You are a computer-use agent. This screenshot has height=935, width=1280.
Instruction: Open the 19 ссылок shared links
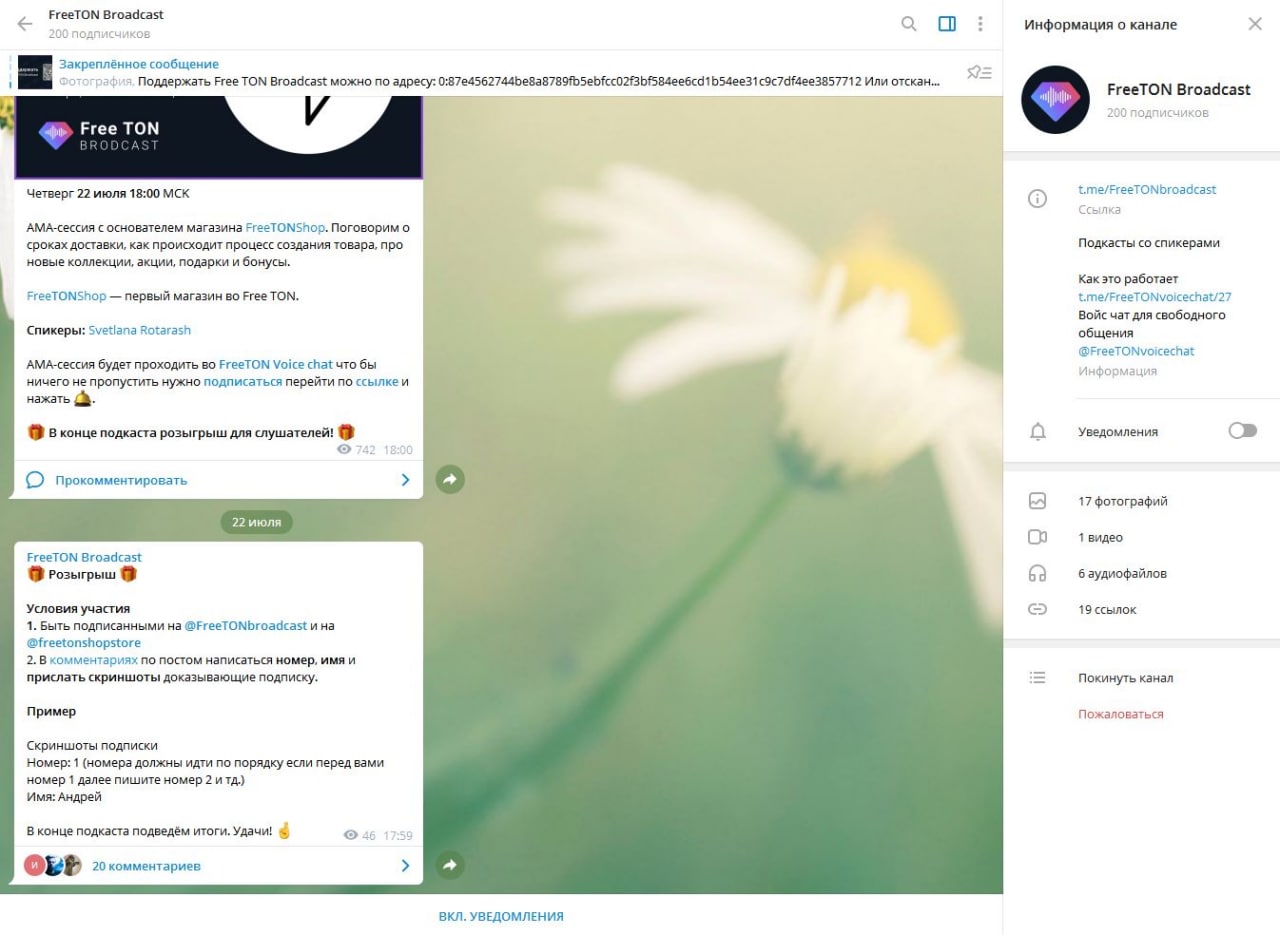1107,609
